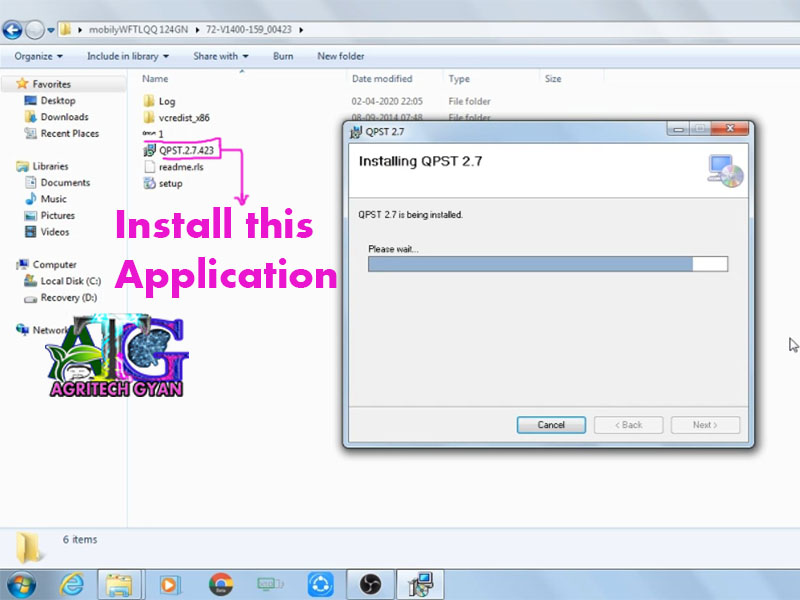The height and width of the screenshot is (600, 800).
Task: Click the installation progress bar
Action: 548,264
